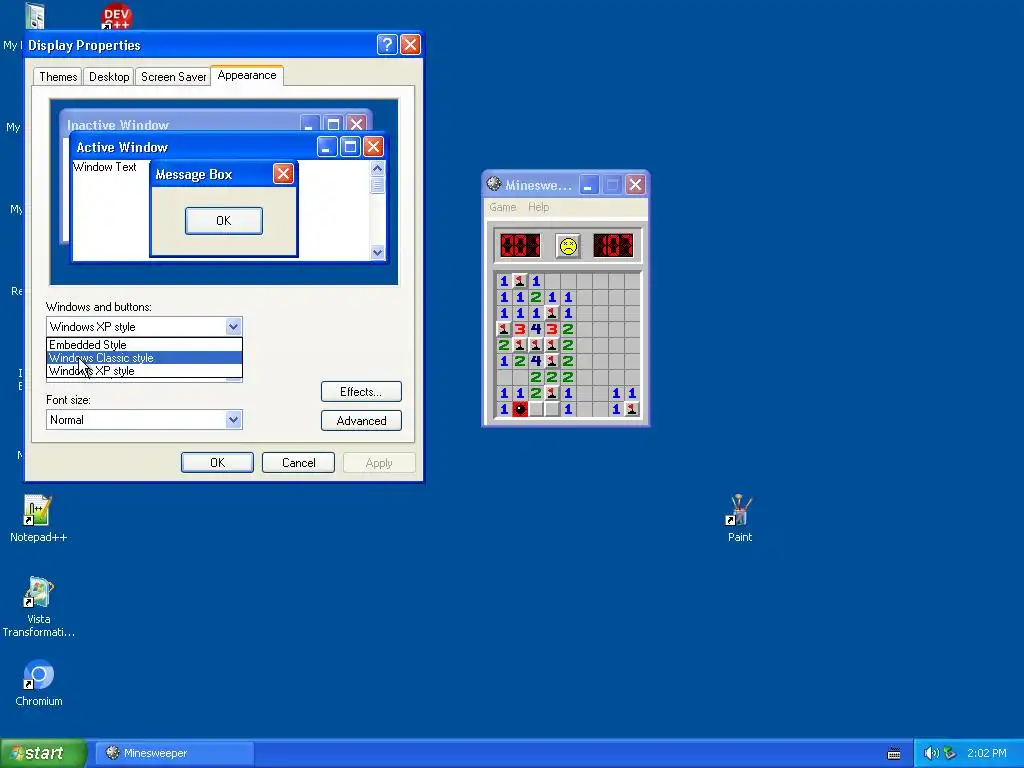Open the Start menu
Viewport: 1024px width, 768px height.
tap(43, 753)
